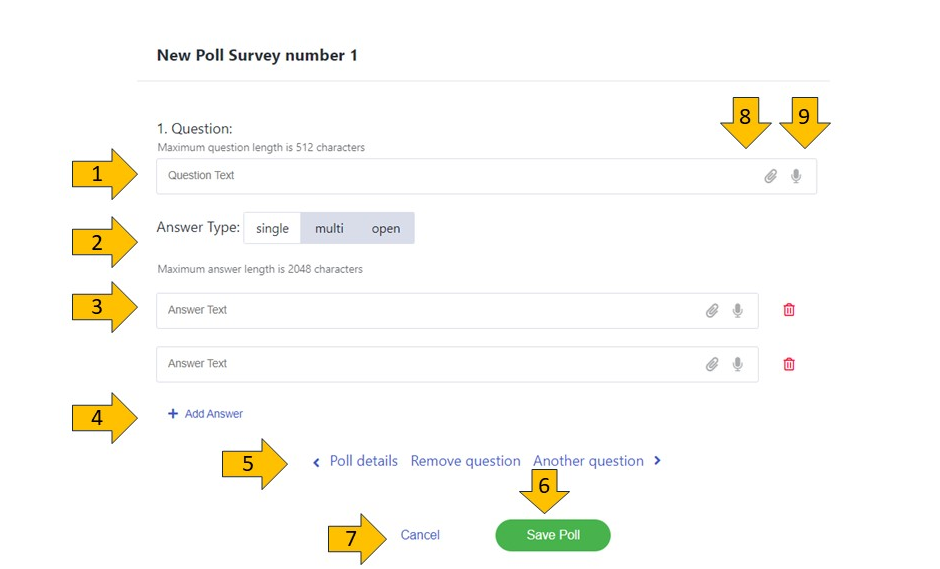Record audio for the second Answer Text field
The width and height of the screenshot is (940, 569).
point(738,364)
